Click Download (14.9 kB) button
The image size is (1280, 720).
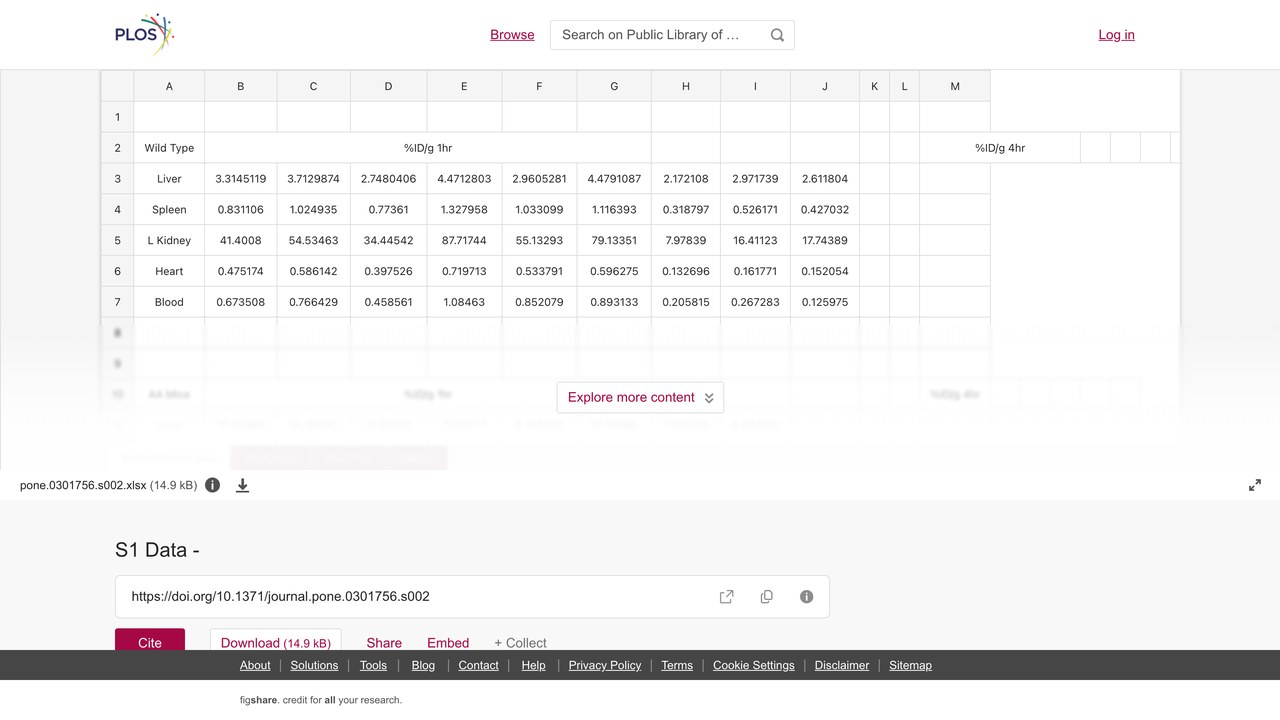tap(276, 642)
